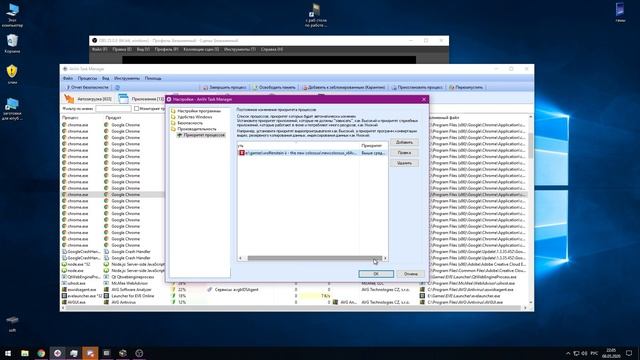The height and width of the screenshot is (360, 640).
Task: Open Справка menu in OBS window
Action: (x=271, y=49)
